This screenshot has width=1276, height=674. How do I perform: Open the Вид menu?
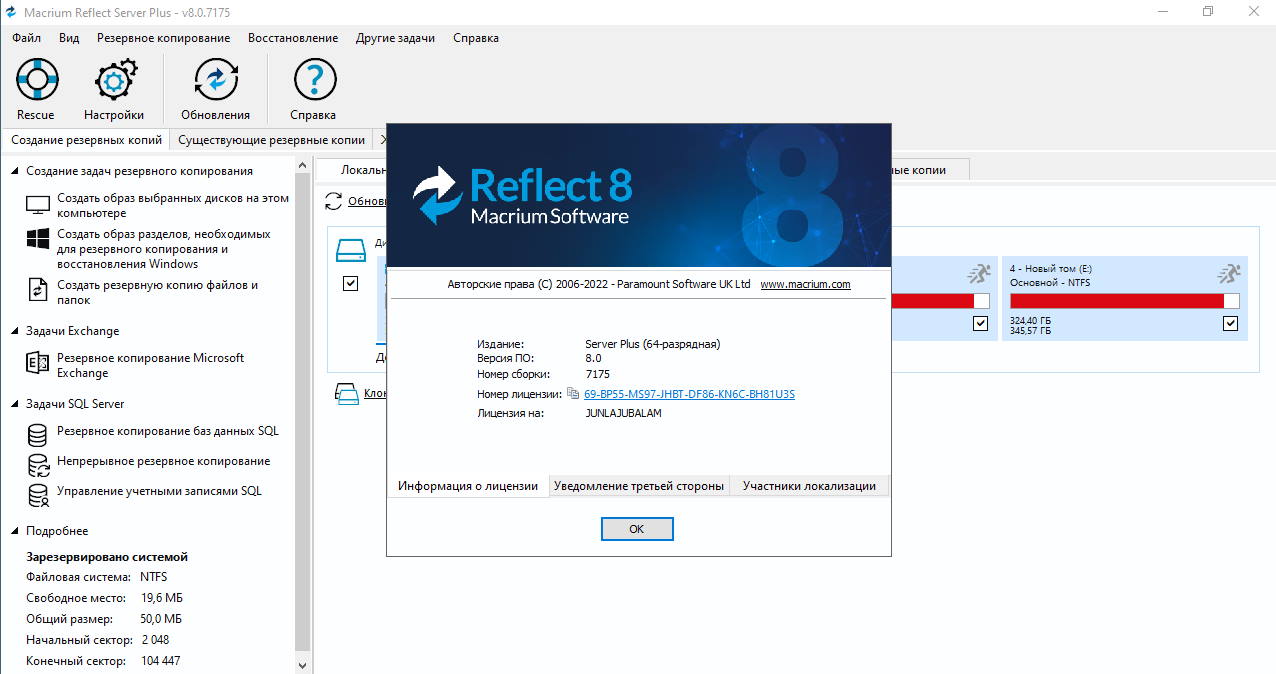69,38
